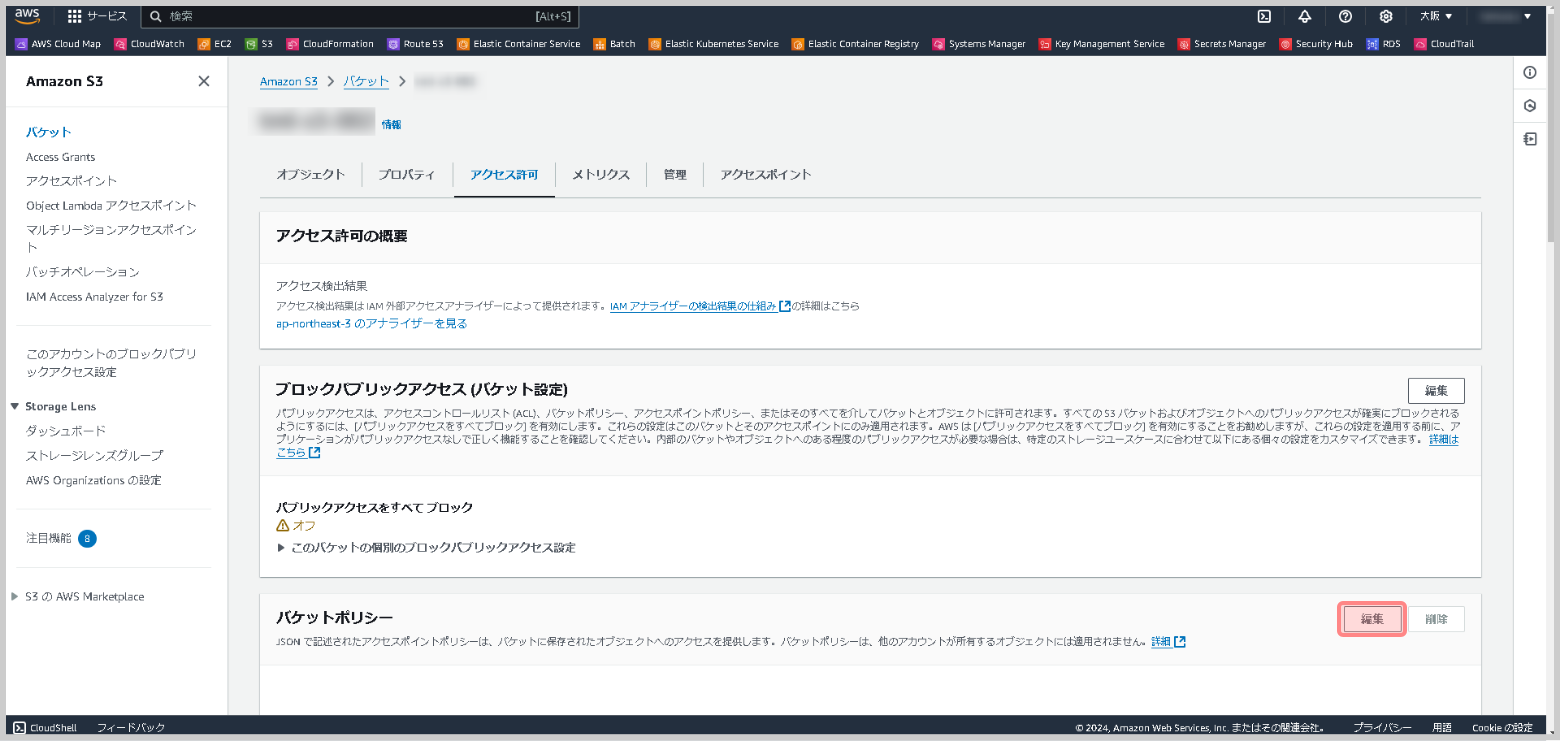This screenshot has width=1560, height=741.
Task: Click 編集 button for bucket policy
Action: 1371,619
